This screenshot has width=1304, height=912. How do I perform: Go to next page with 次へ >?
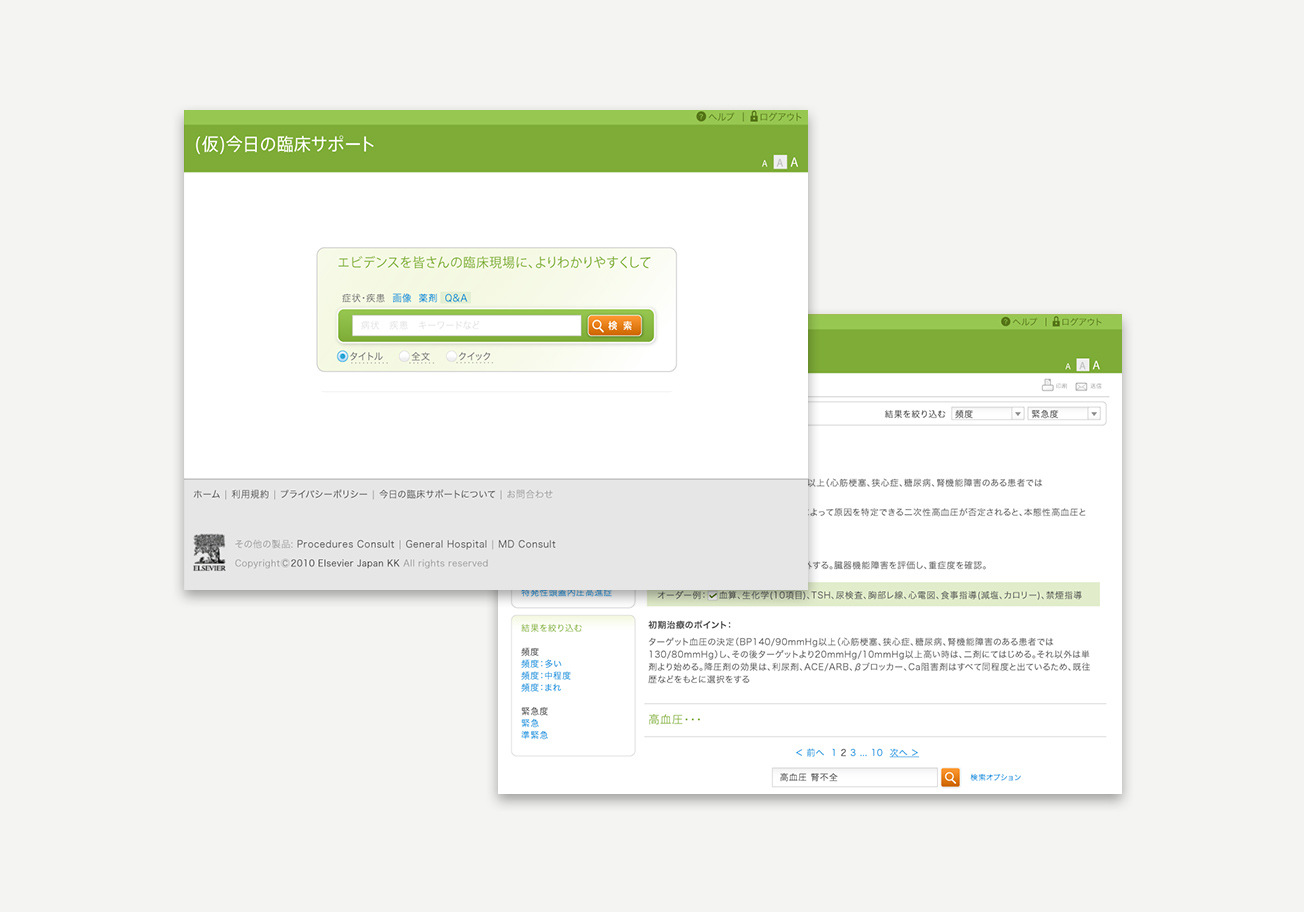[x=904, y=752]
